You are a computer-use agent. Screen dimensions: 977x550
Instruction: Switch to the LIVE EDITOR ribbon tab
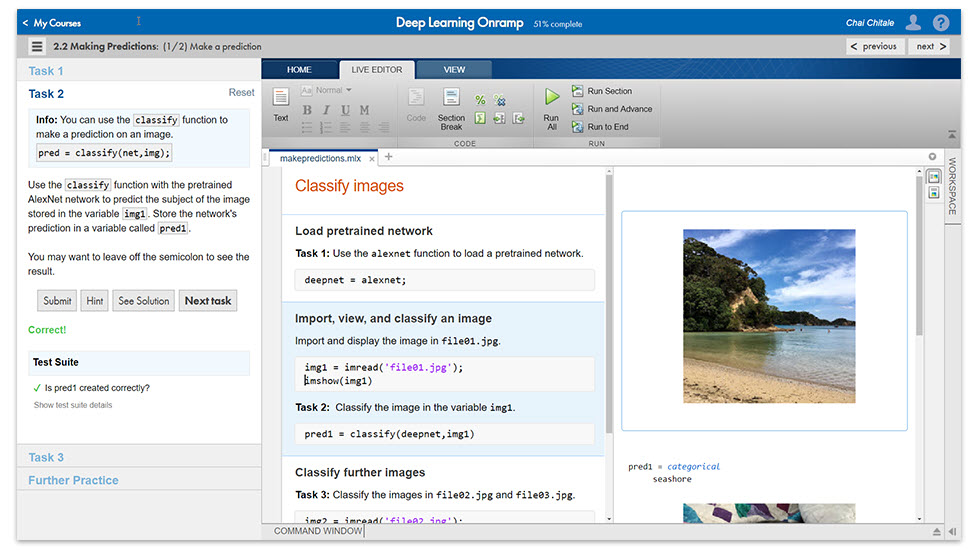(376, 70)
